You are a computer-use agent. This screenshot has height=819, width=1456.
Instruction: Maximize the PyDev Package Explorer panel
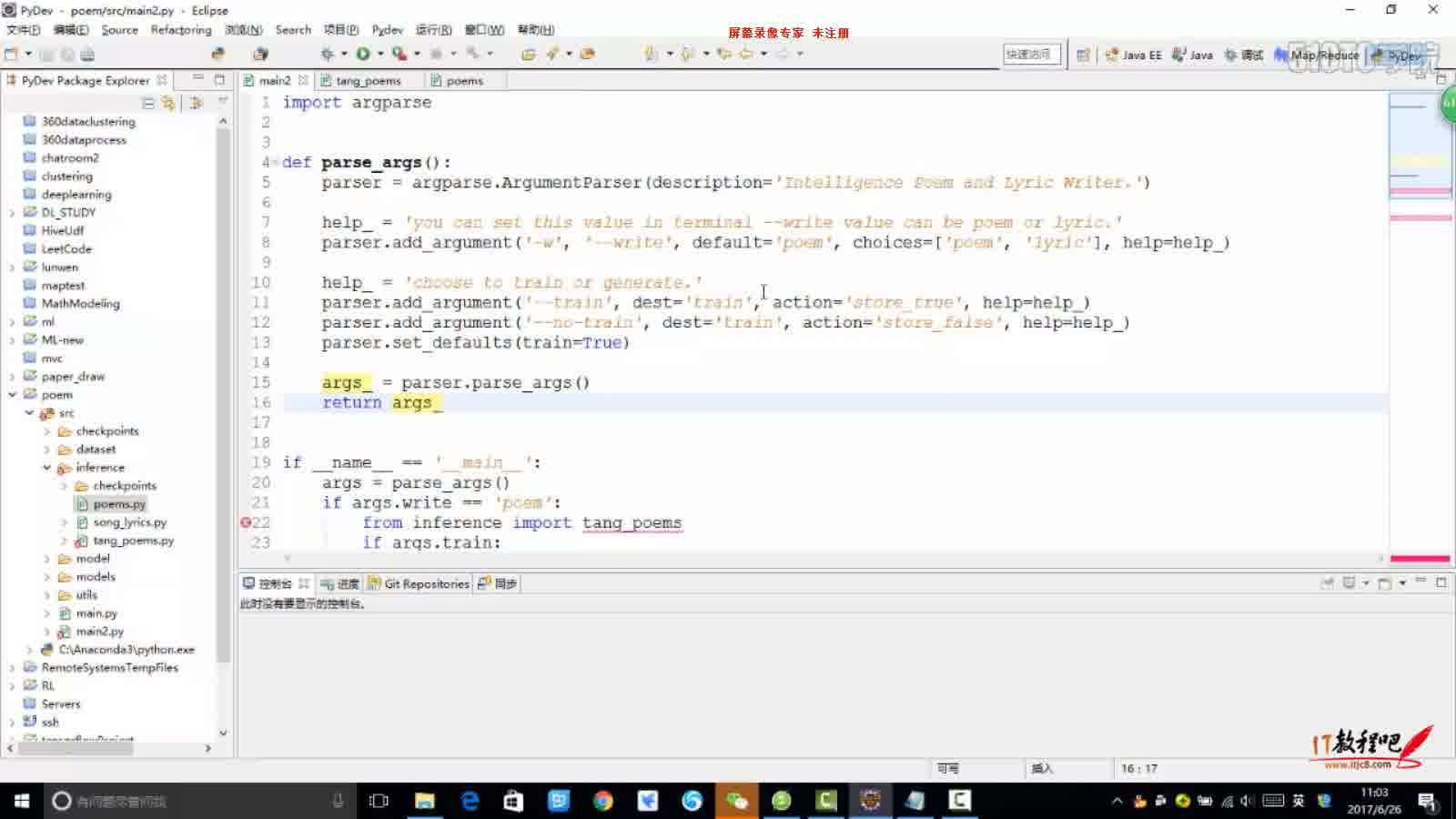[x=219, y=79]
